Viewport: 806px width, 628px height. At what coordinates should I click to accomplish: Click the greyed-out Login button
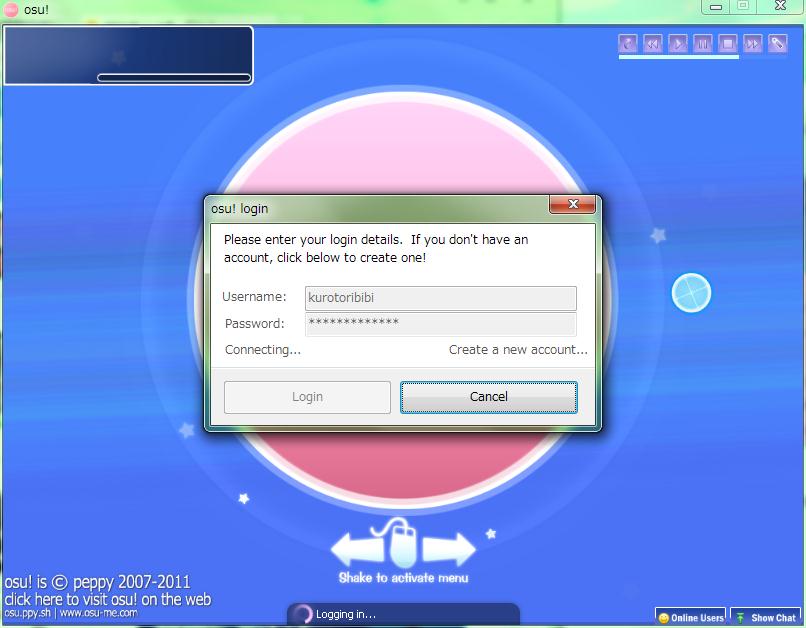point(307,397)
